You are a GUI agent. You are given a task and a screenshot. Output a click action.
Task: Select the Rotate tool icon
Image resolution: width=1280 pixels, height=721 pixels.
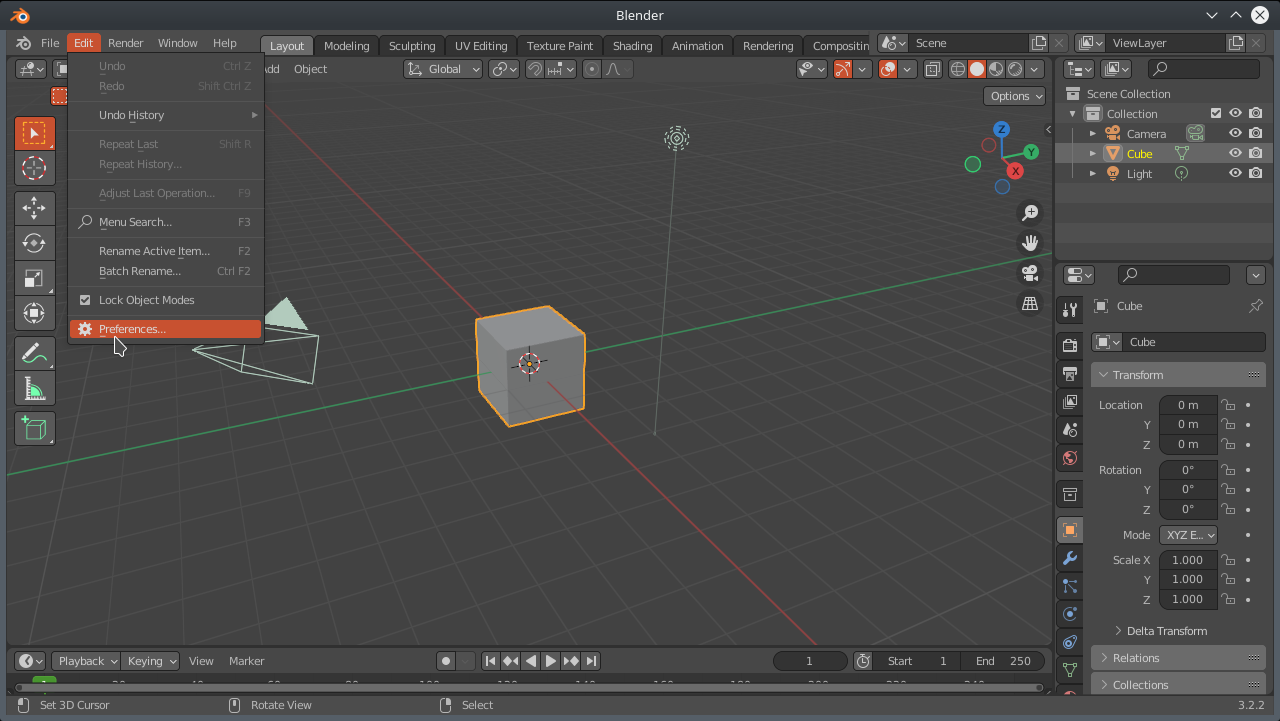click(x=34, y=243)
